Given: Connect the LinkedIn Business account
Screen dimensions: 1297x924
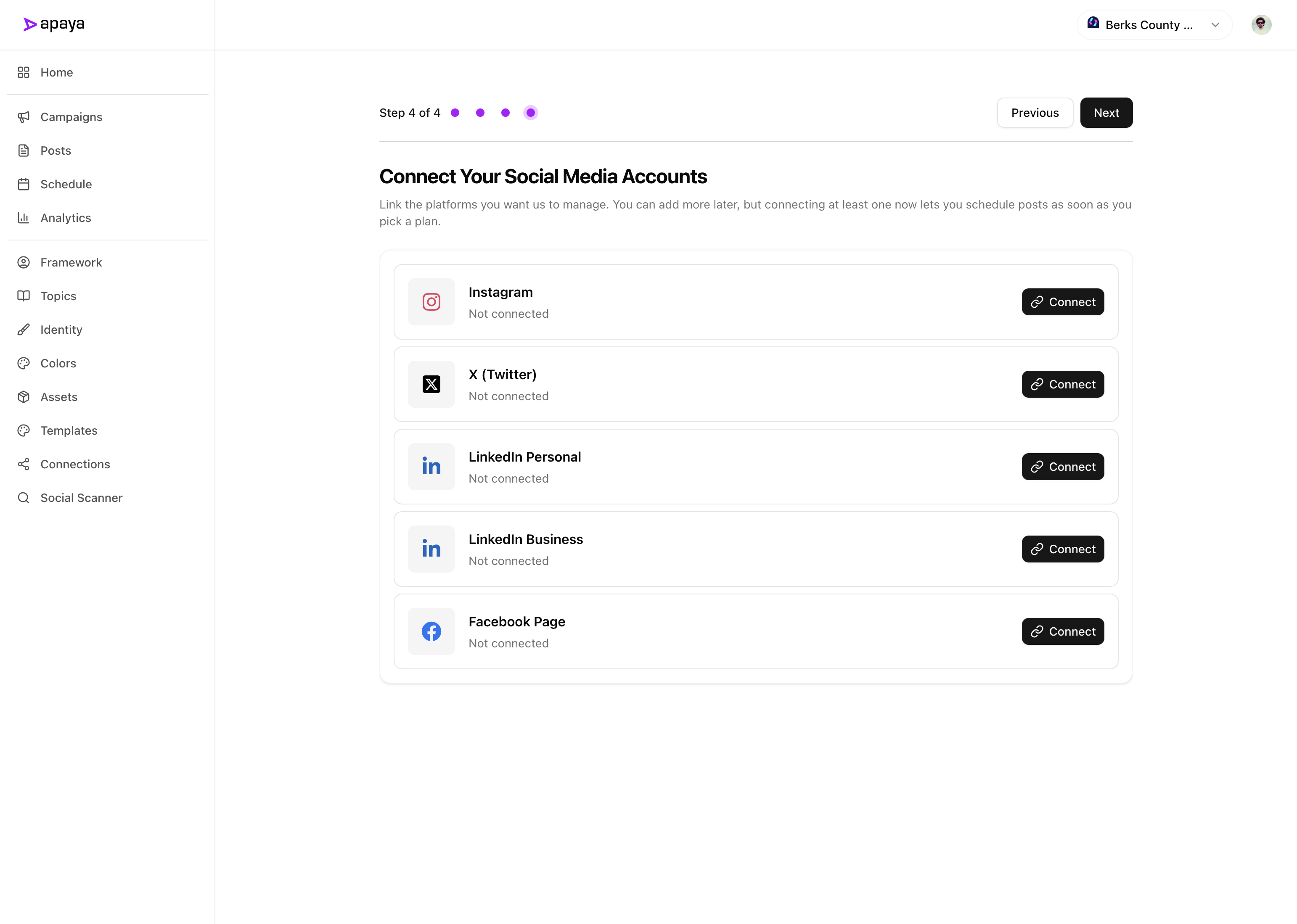Looking at the screenshot, I should point(1062,549).
